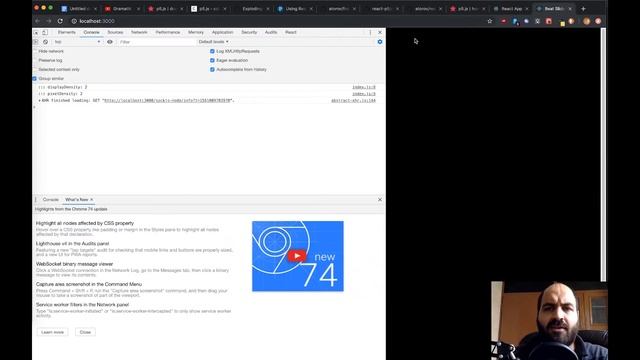Screen dimensions: 640x360
Task: Open site info icon beside localhost:3000
Action: (x=74, y=21)
